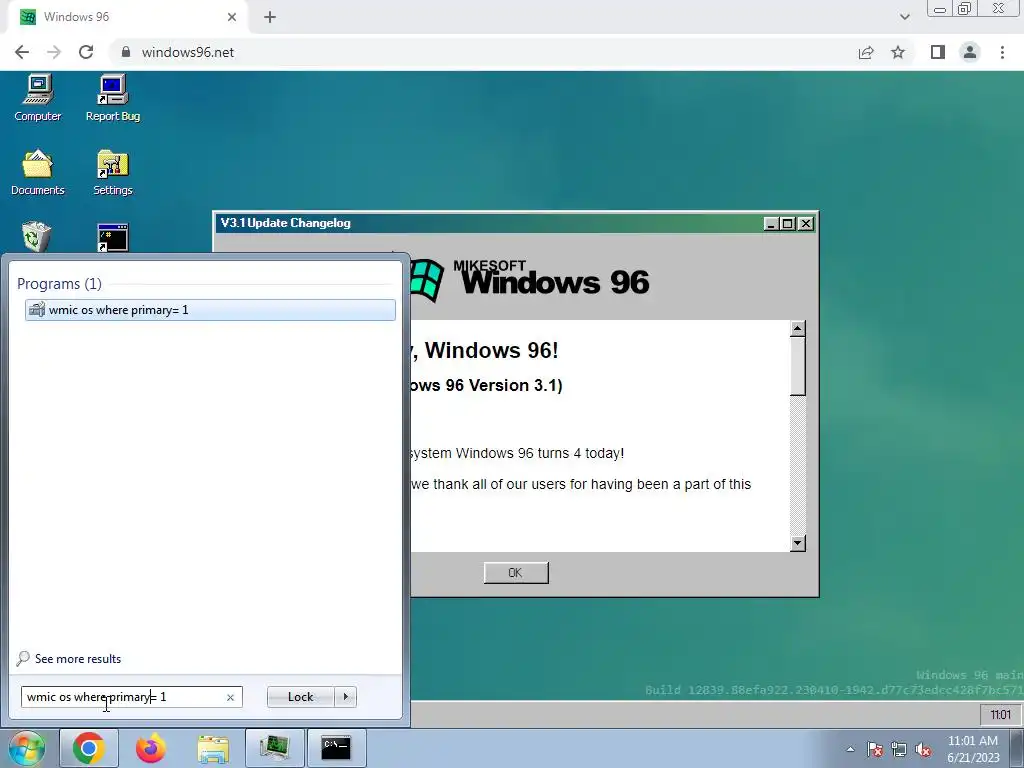Click the site lock padlock icon
Screen dimensions: 1024x768
(126, 52)
